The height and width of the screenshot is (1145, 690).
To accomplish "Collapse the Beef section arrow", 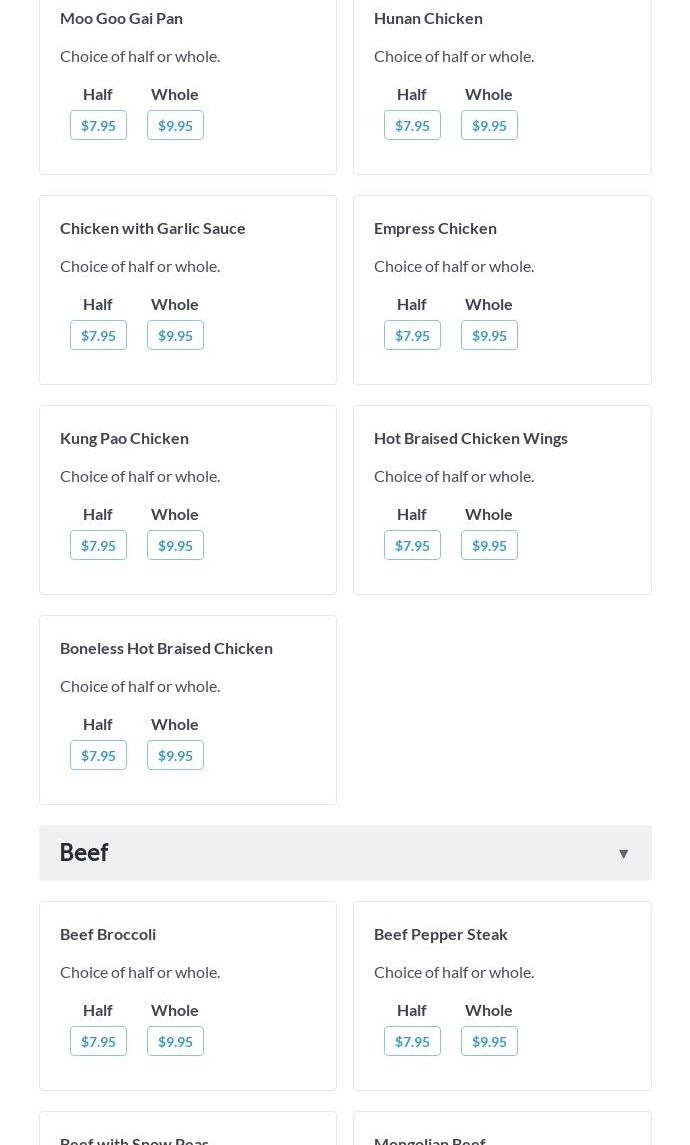I will [623, 853].
